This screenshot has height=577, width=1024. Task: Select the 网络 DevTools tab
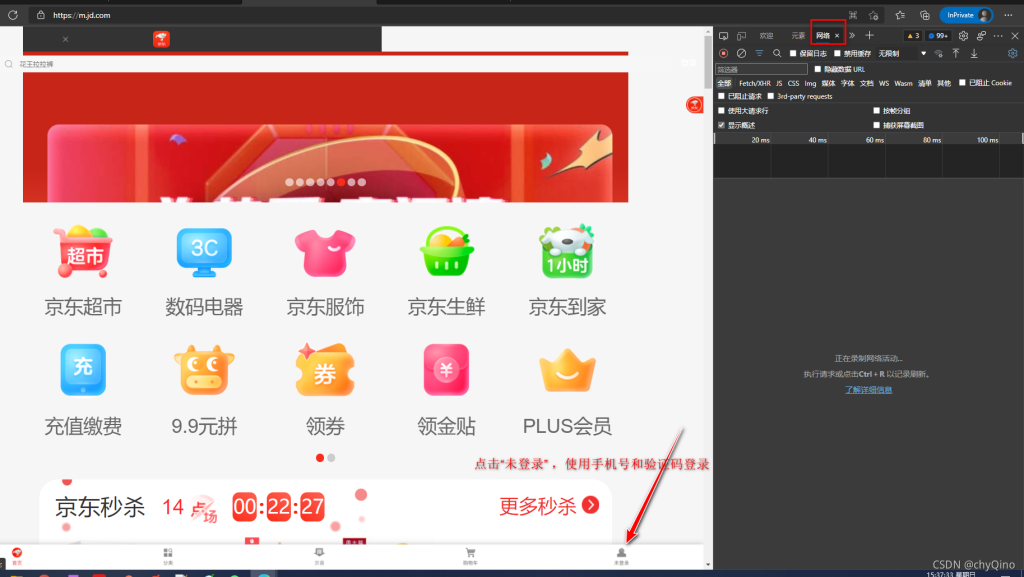[823, 36]
